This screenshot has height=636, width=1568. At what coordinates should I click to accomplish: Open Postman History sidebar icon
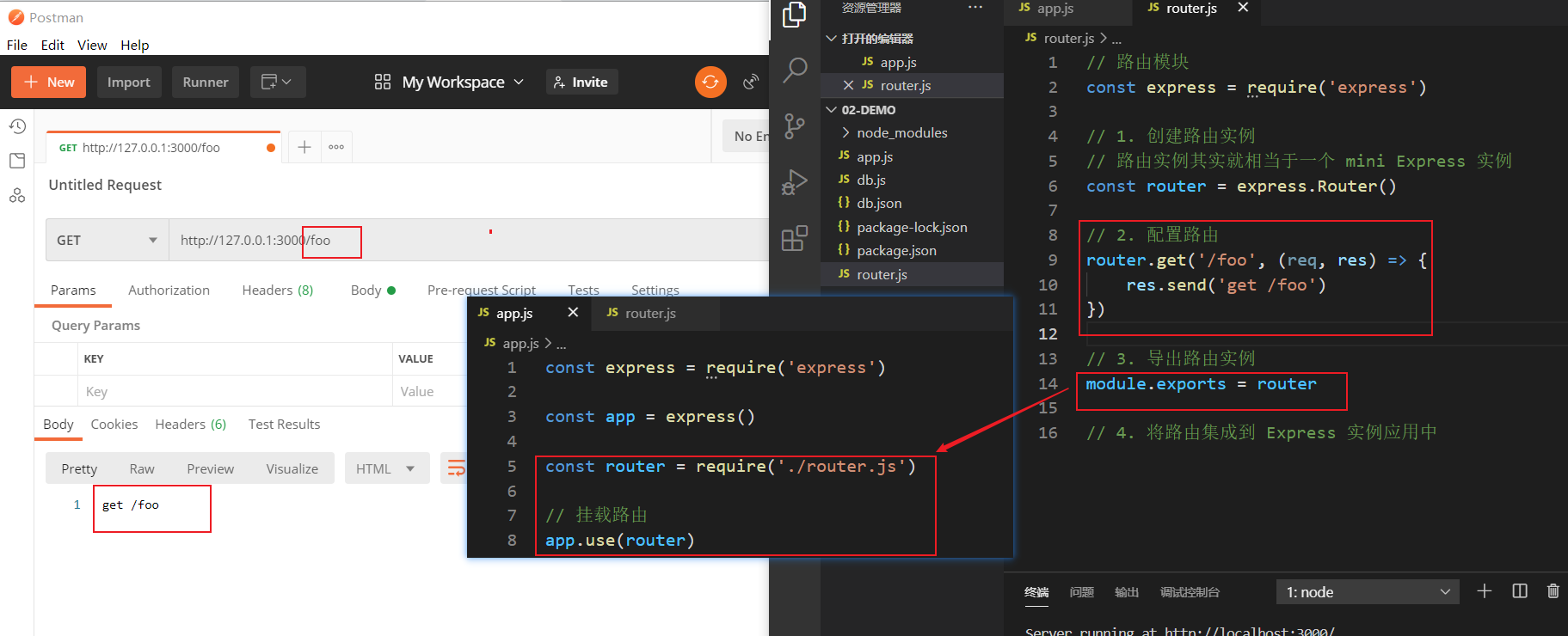pyautogui.click(x=17, y=126)
